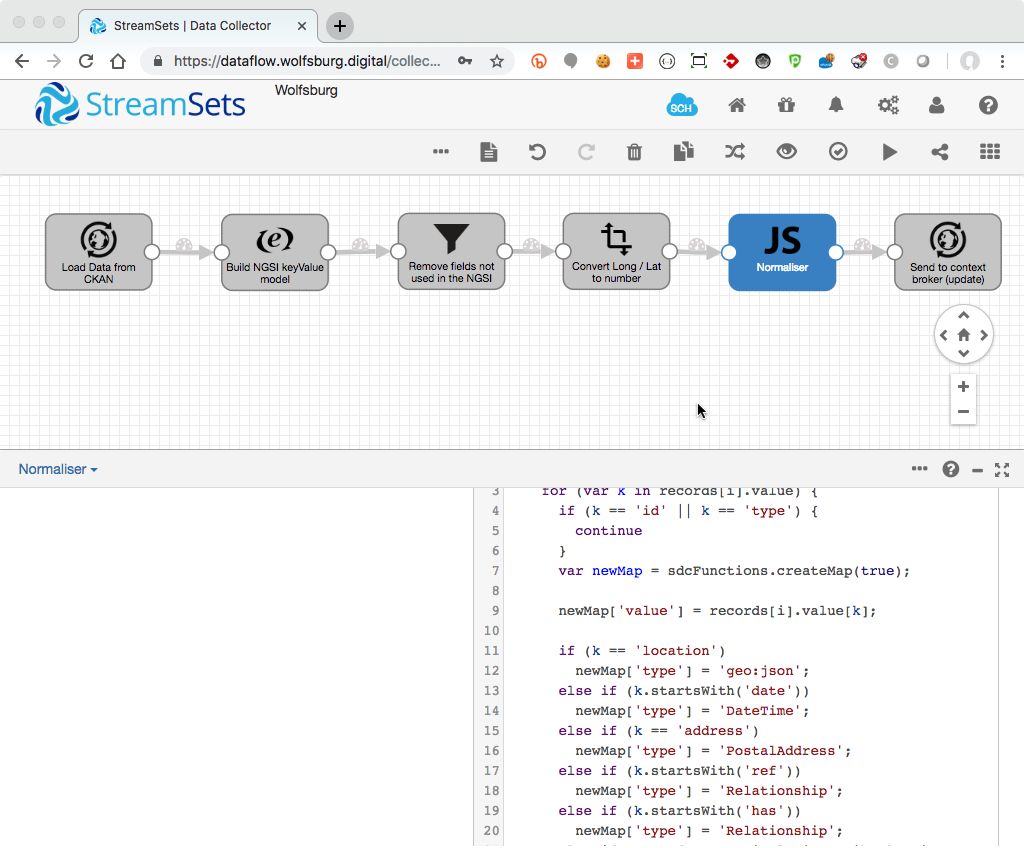
Task: Select the Load Data from CKAN stage
Action: (98, 252)
